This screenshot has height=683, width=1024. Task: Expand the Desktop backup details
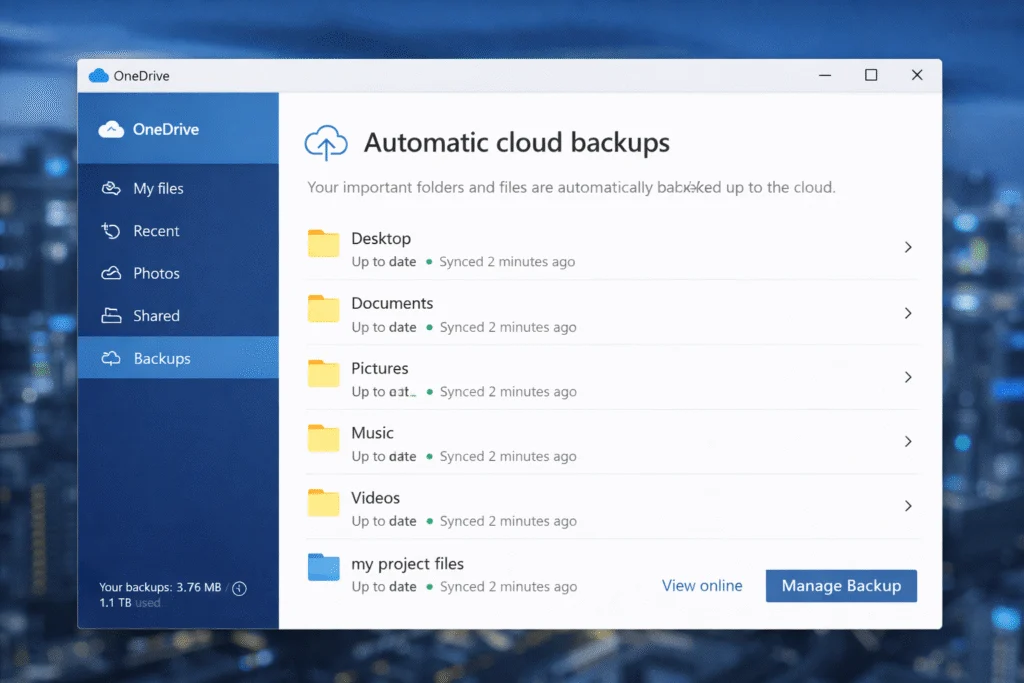click(908, 247)
